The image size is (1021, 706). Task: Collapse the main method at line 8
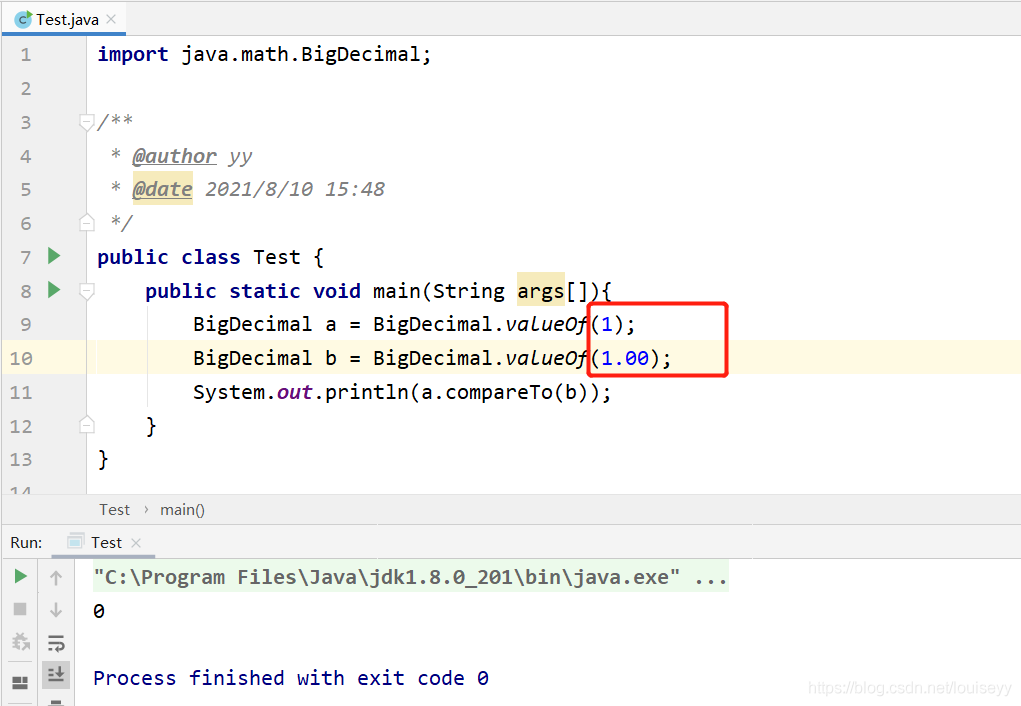coord(87,290)
